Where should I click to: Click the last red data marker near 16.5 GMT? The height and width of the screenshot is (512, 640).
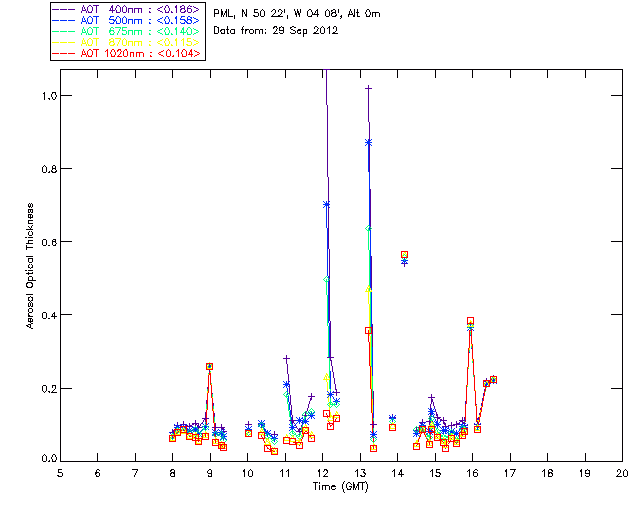493,380
